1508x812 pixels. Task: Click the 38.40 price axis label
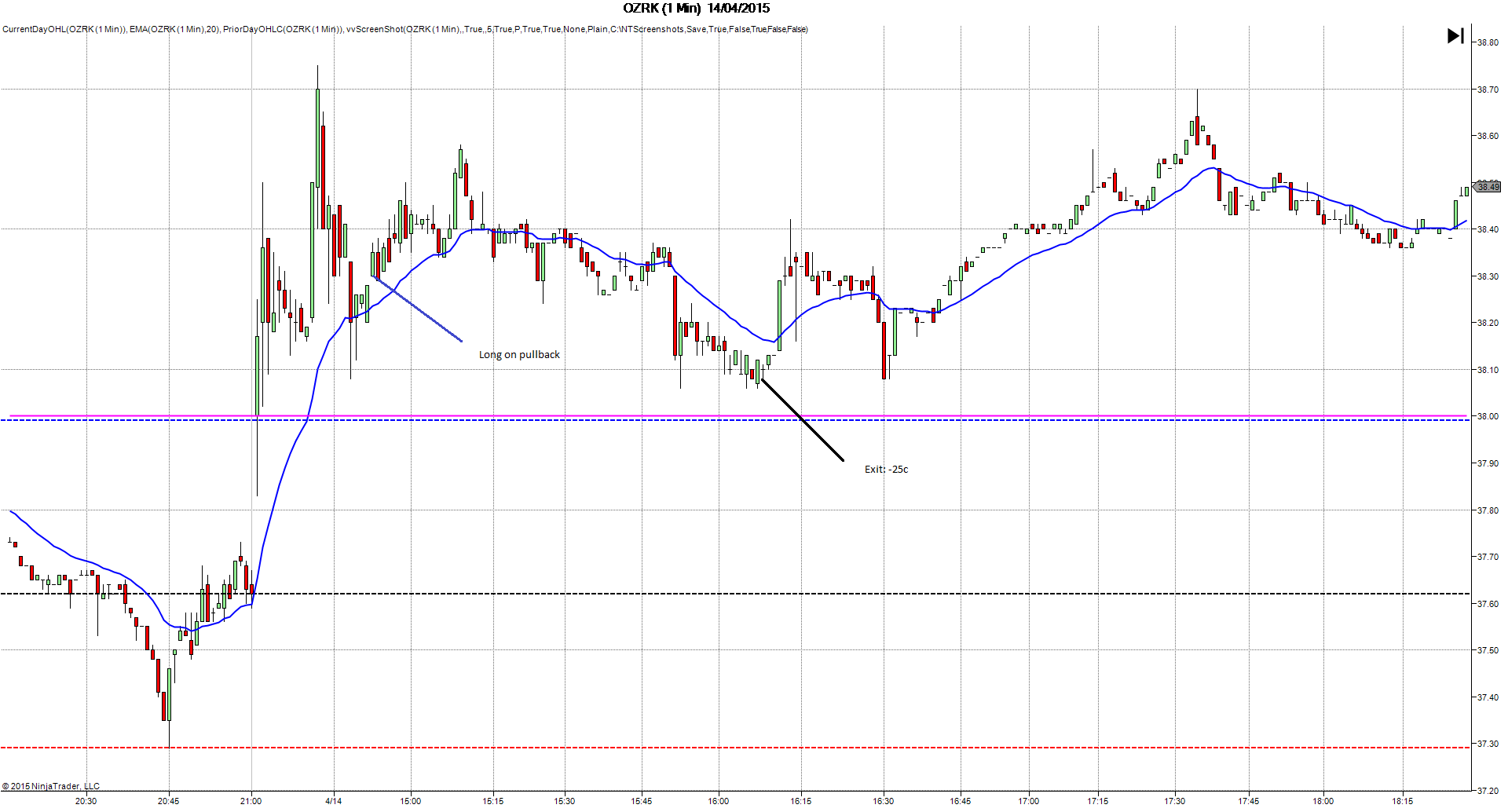tap(1488, 229)
